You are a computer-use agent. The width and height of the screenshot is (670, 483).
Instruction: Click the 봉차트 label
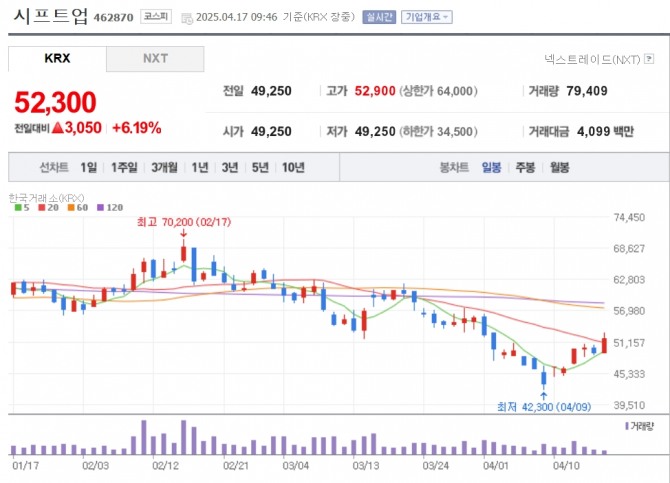[x=454, y=168]
